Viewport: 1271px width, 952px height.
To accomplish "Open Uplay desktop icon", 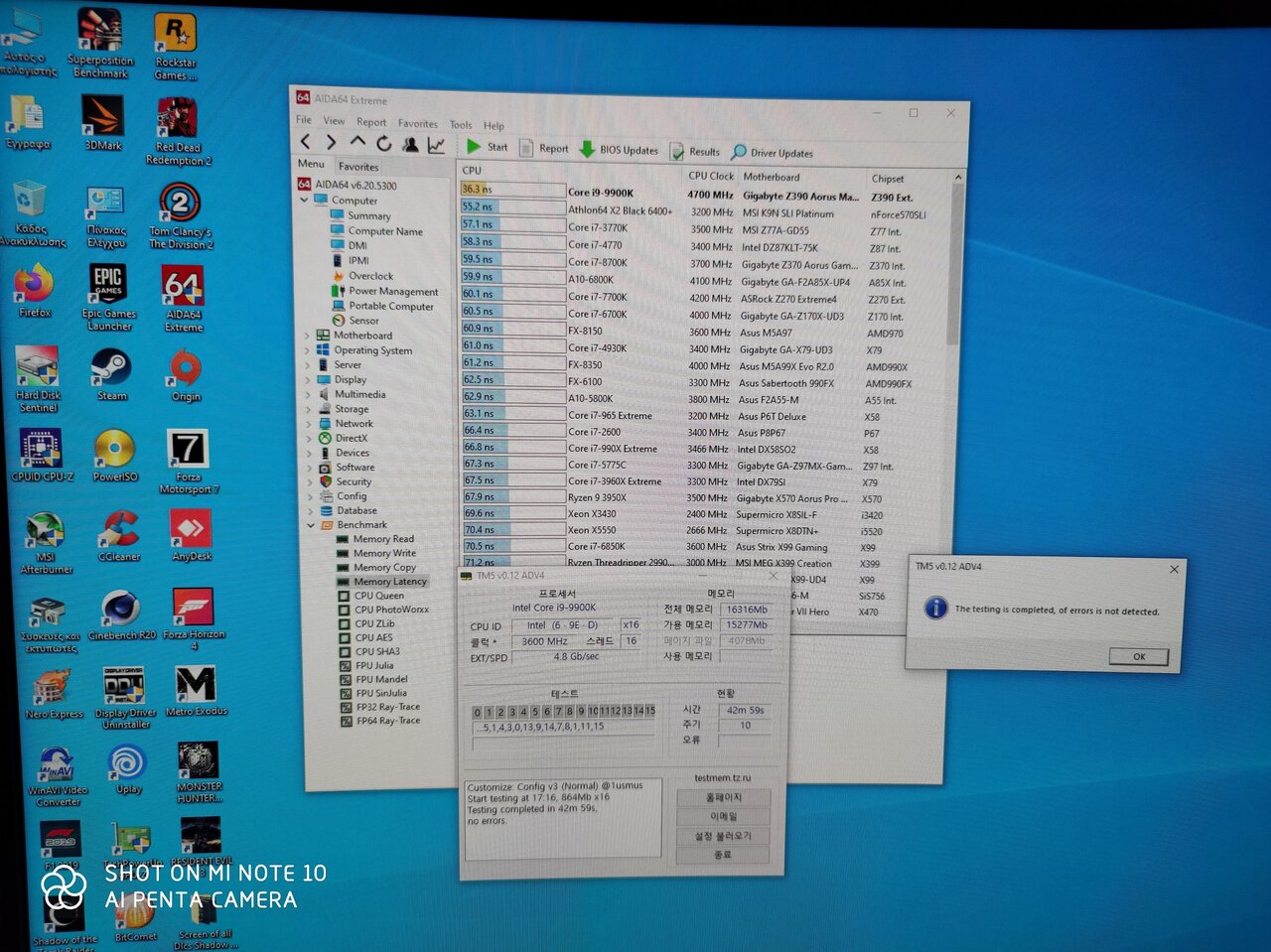I will pos(128,769).
